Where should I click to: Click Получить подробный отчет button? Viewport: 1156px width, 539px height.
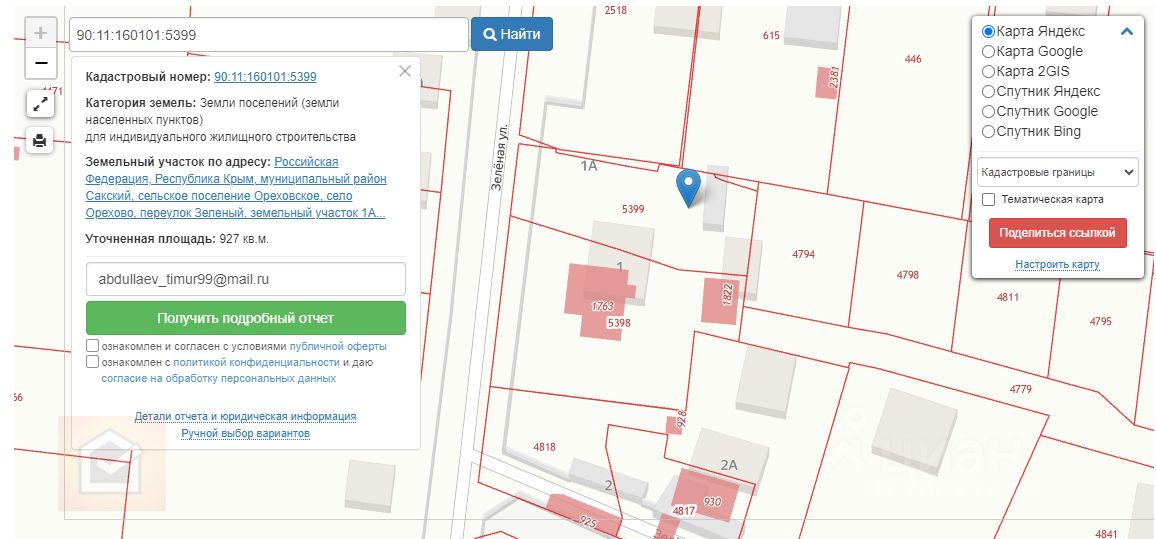(x=246, y=318)
